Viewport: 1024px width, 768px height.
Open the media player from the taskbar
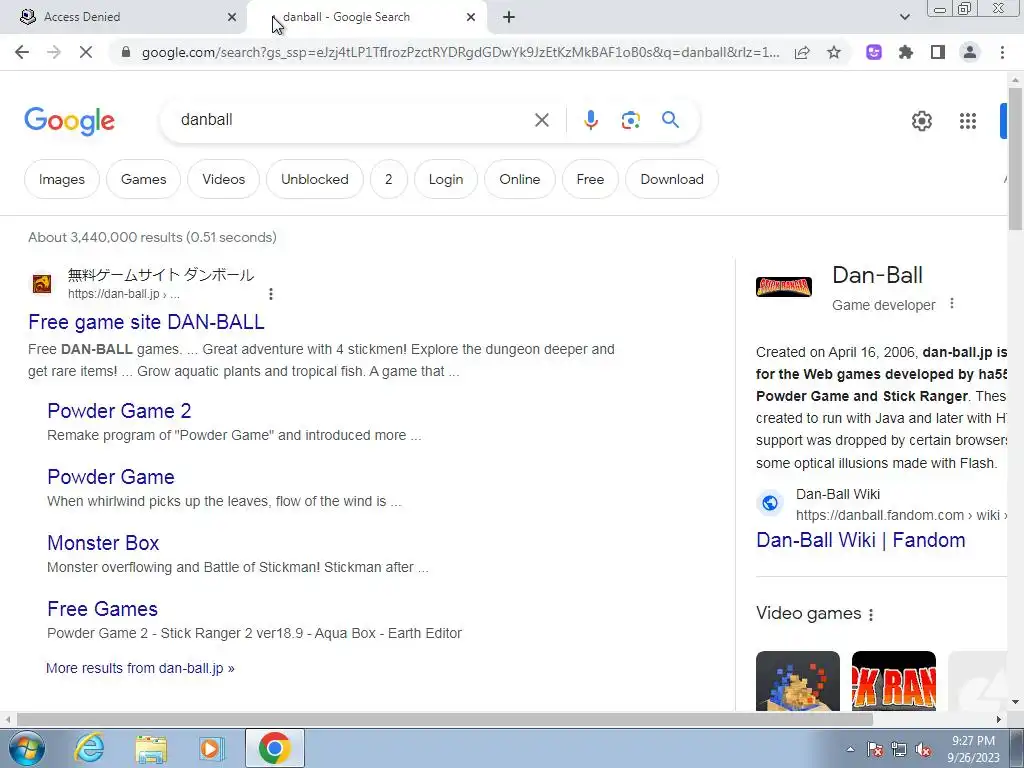(x=212, y=749)
